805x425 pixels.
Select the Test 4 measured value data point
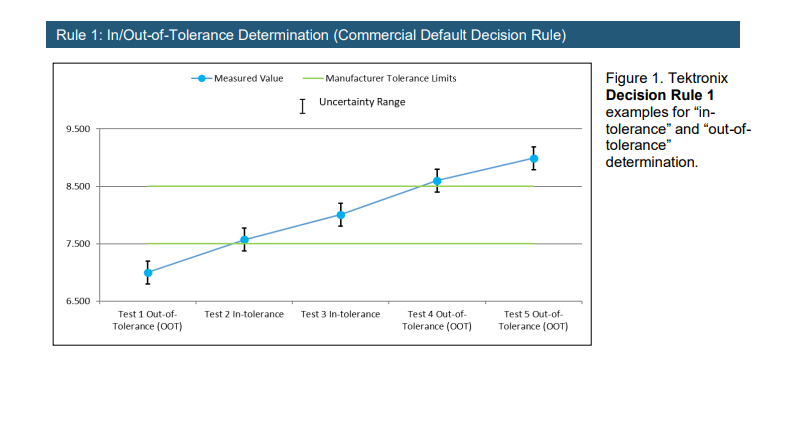click(437, 181)
